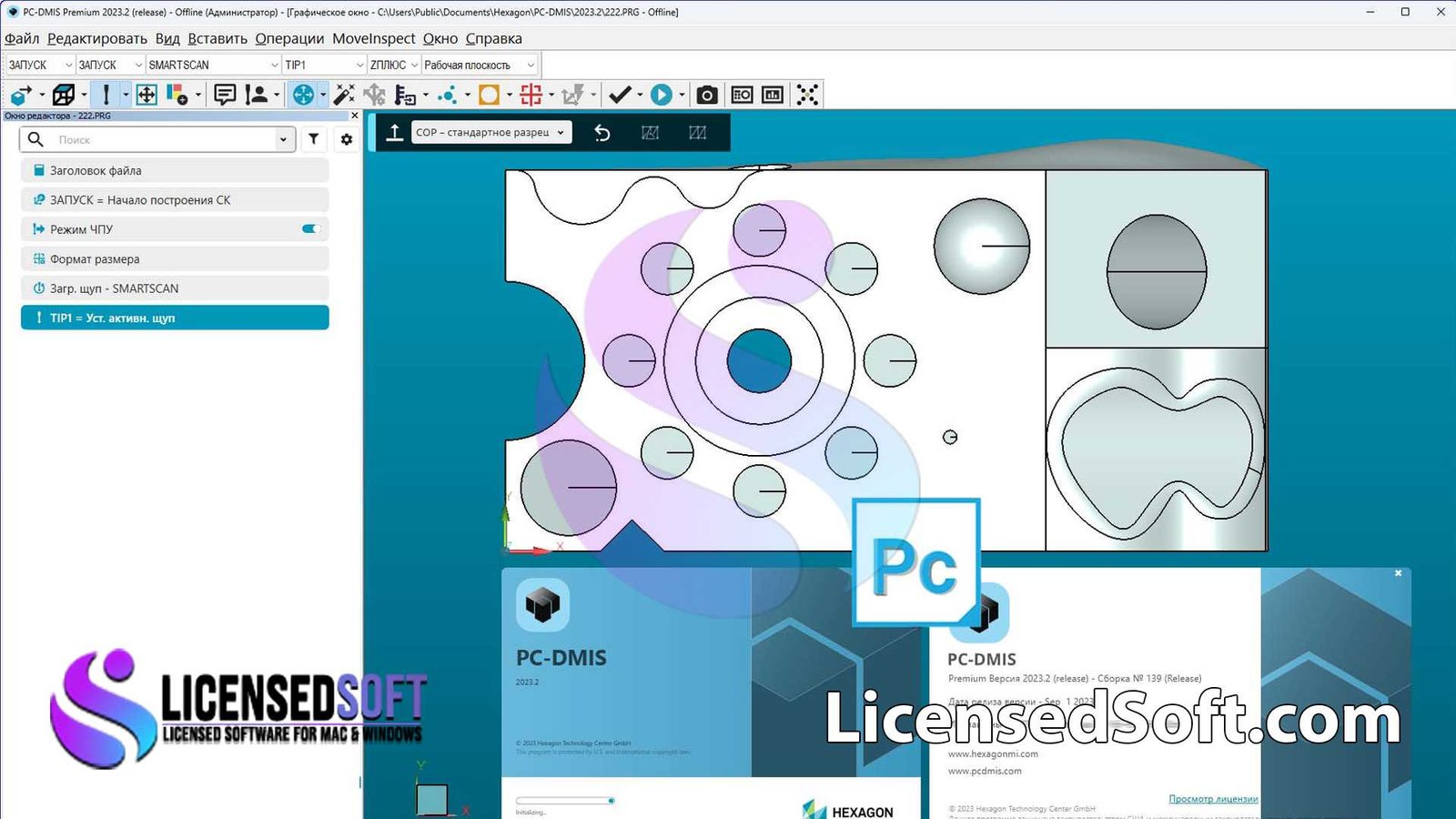Click the black checkmark icon

click(620, 95)
